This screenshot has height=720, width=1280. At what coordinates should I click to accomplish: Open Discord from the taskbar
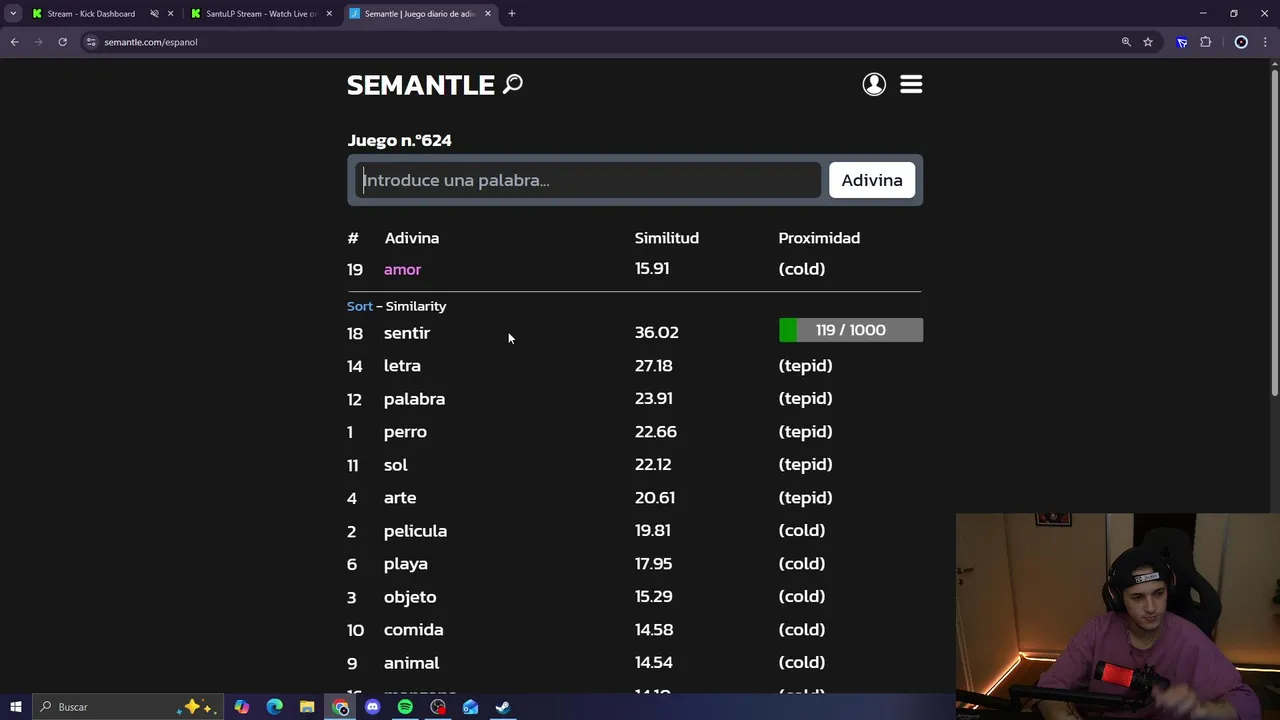pos(373,707)
